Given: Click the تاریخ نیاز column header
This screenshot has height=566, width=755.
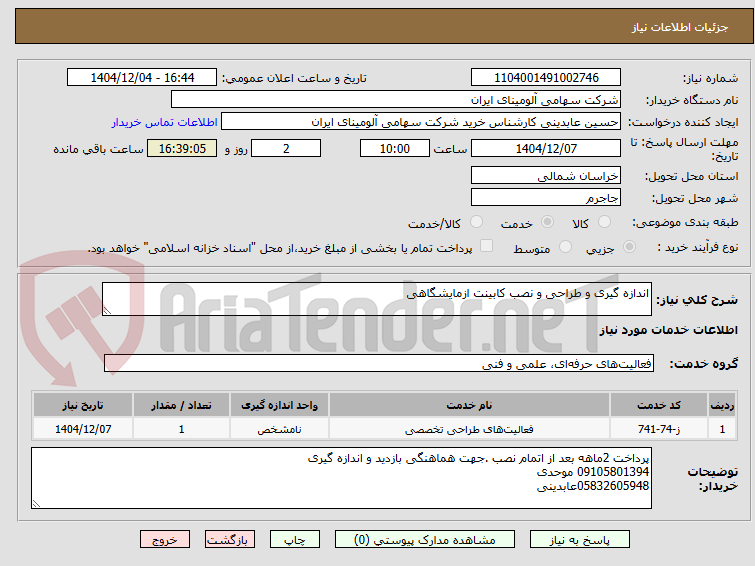Looking at the screenshot, I should click(x=83, y=405).
